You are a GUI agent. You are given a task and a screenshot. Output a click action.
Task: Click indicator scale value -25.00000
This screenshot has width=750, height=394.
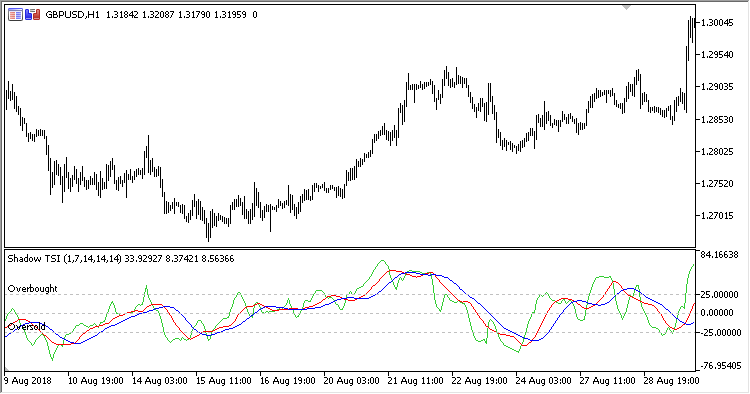pos(720,332)
